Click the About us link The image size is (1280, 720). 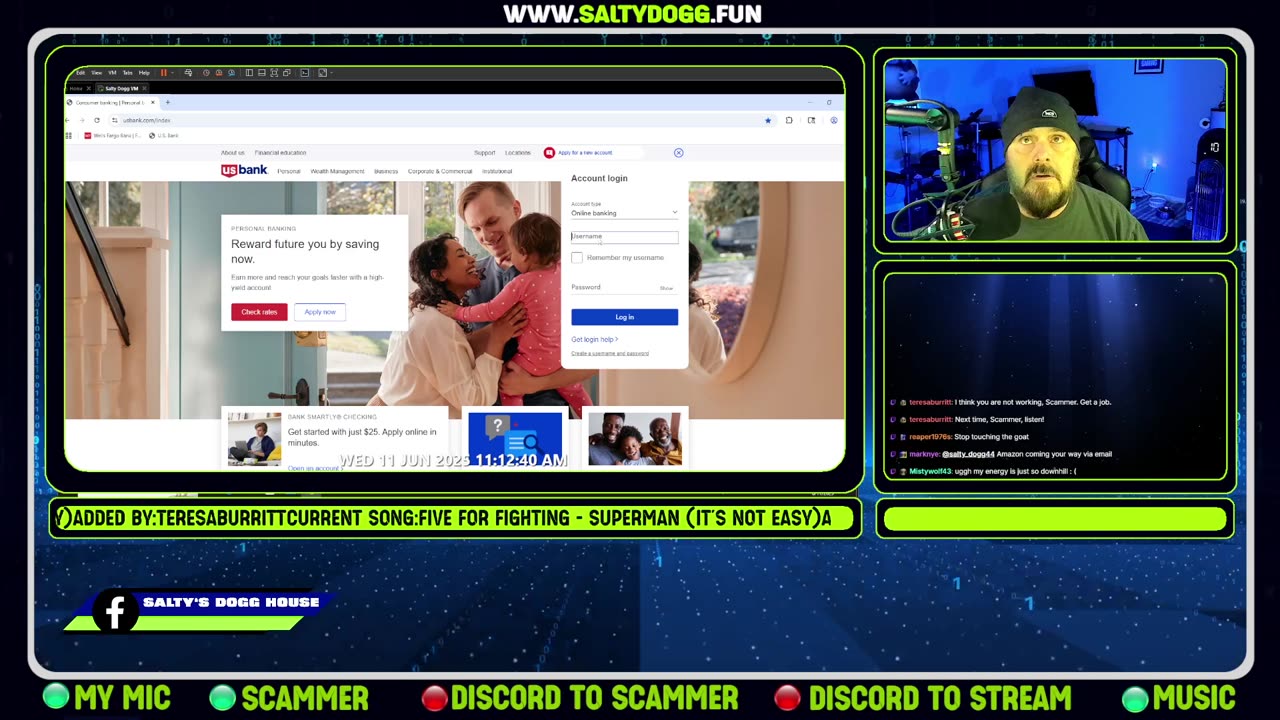(232, 153)
